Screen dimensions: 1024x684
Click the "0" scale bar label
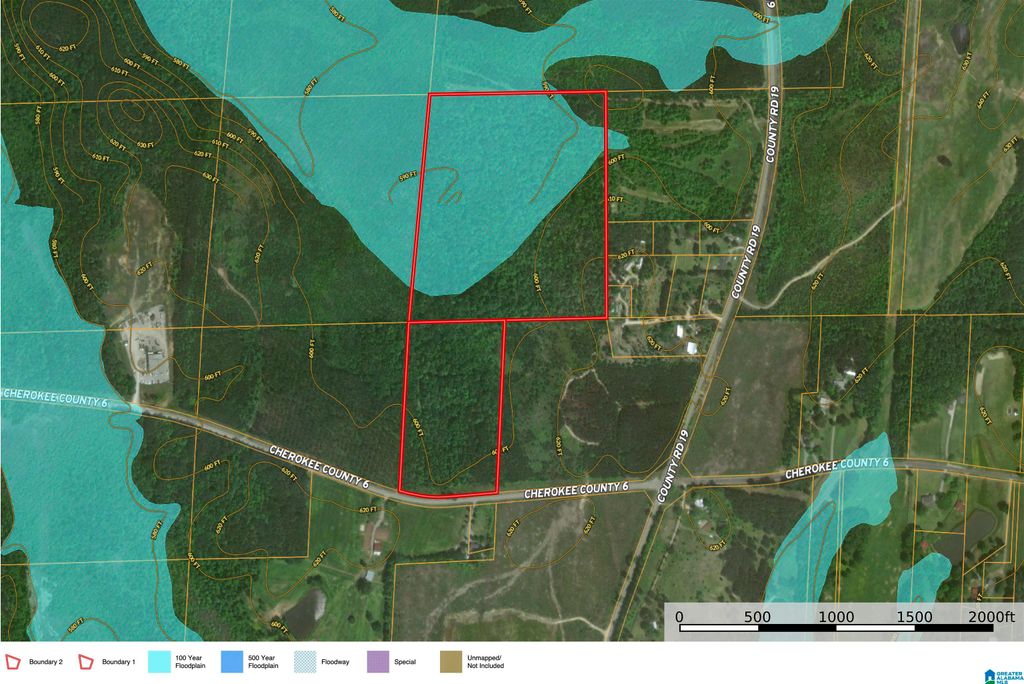click(x=679, y=617)
